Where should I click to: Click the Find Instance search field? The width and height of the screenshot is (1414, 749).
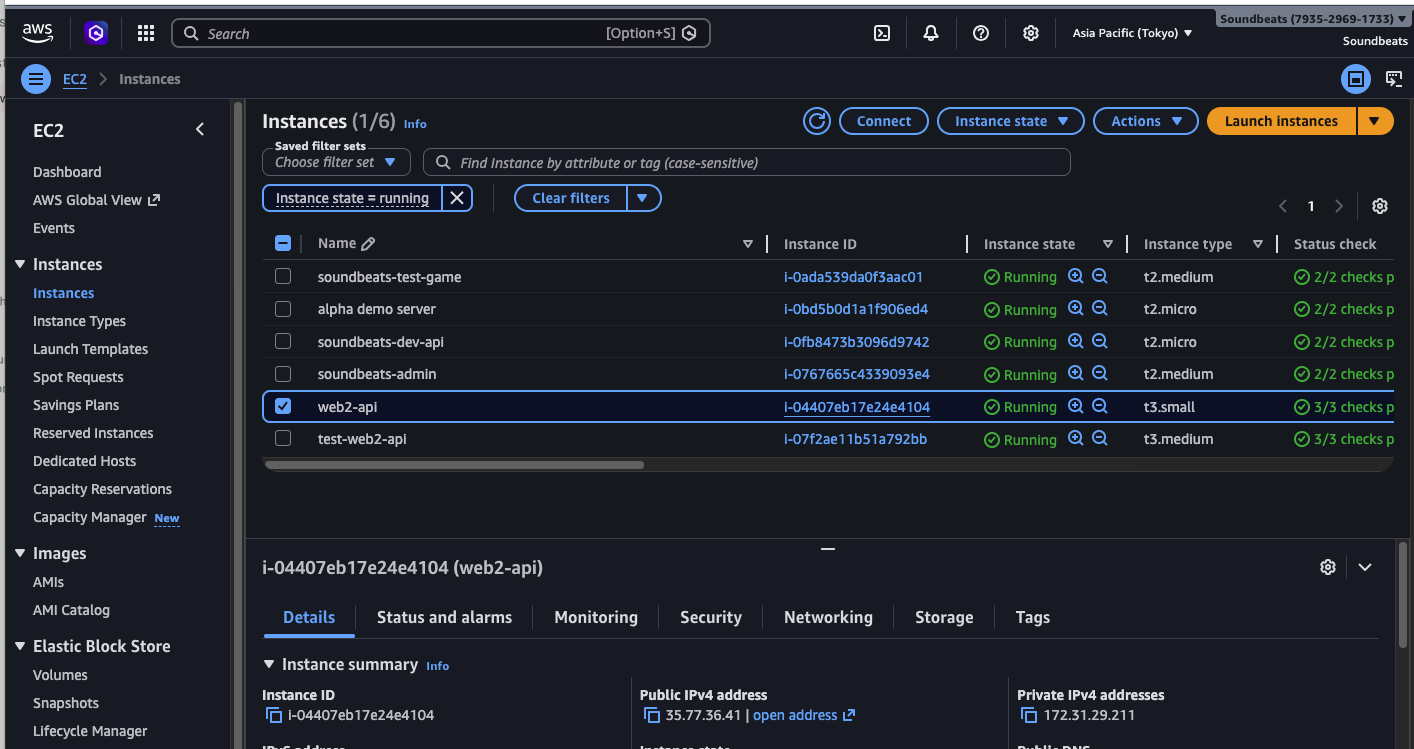point(747,162)
